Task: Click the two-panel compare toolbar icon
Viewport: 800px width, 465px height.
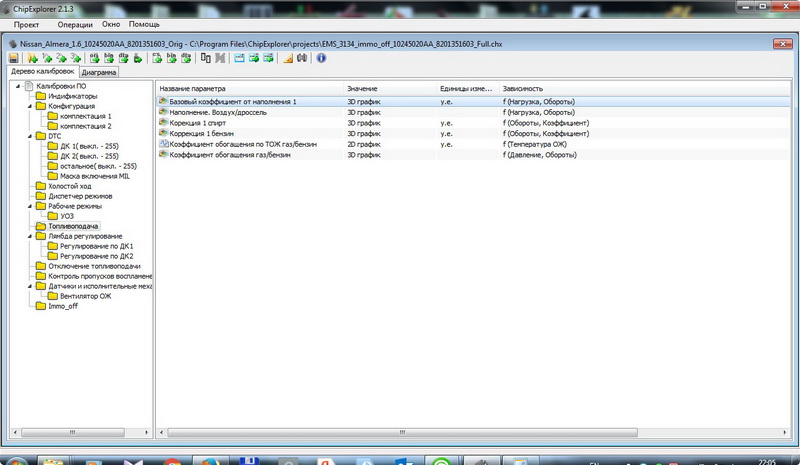Action: point(206,59)
